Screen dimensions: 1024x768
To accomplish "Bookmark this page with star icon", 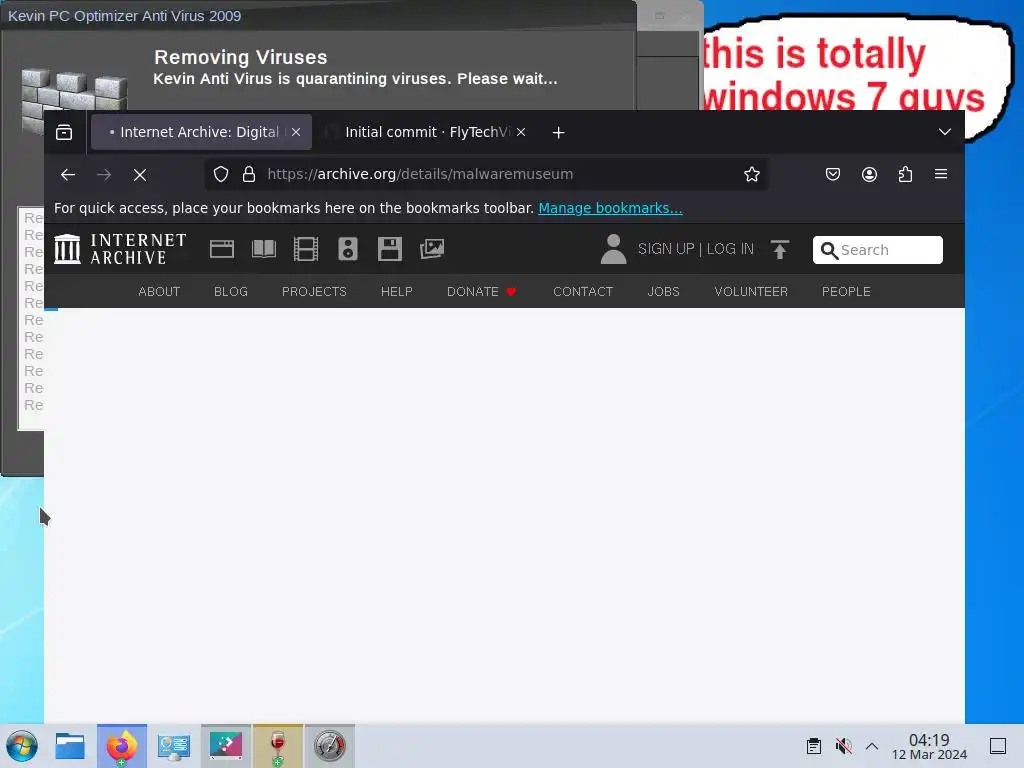I will click(x=752, y=174).
